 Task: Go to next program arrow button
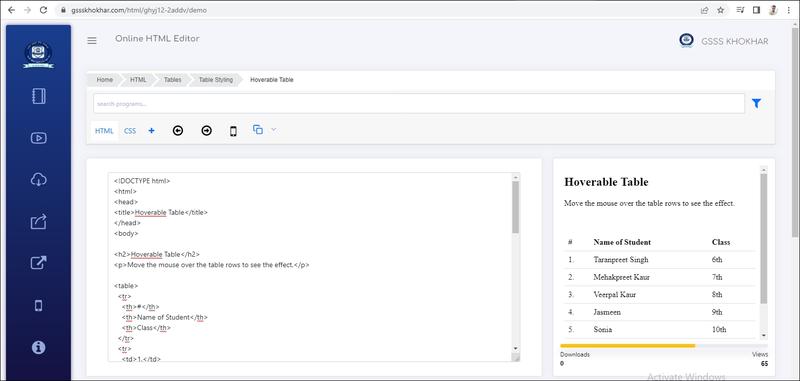(206, 131)
